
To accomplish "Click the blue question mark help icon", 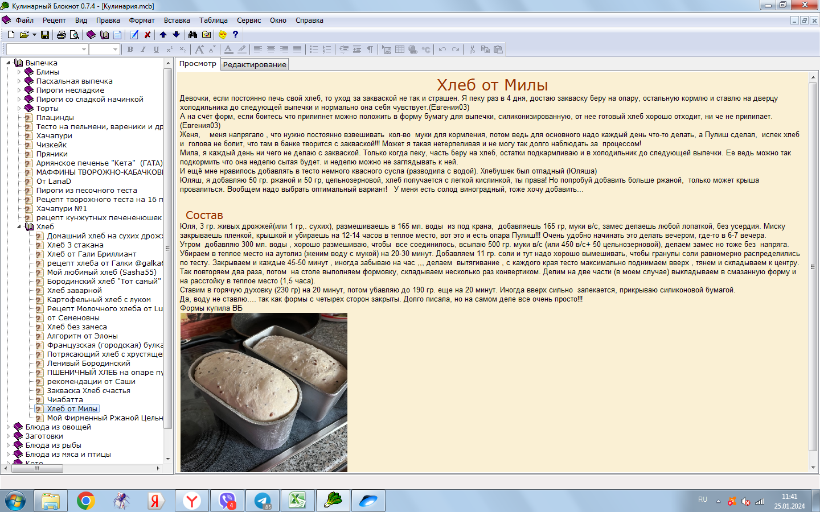I will 235,34.
